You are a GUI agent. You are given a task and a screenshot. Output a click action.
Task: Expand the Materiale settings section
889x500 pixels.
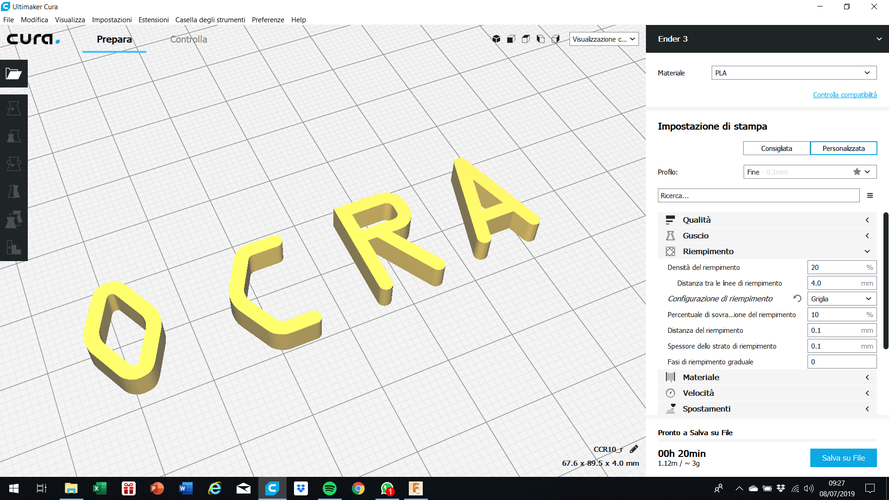767,377
